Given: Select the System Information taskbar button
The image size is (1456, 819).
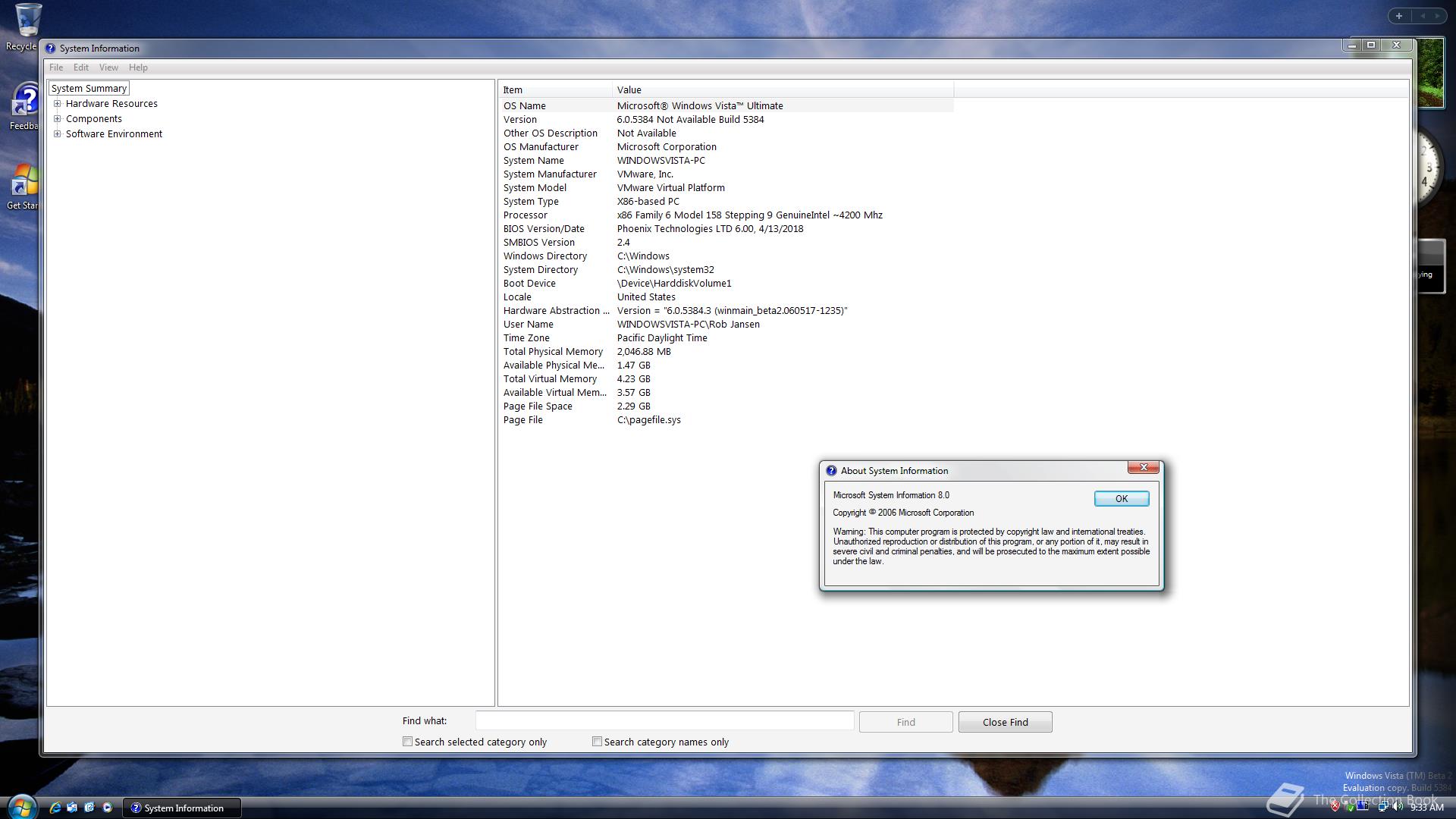Looking at the screenshot, I should click(182, 808).
